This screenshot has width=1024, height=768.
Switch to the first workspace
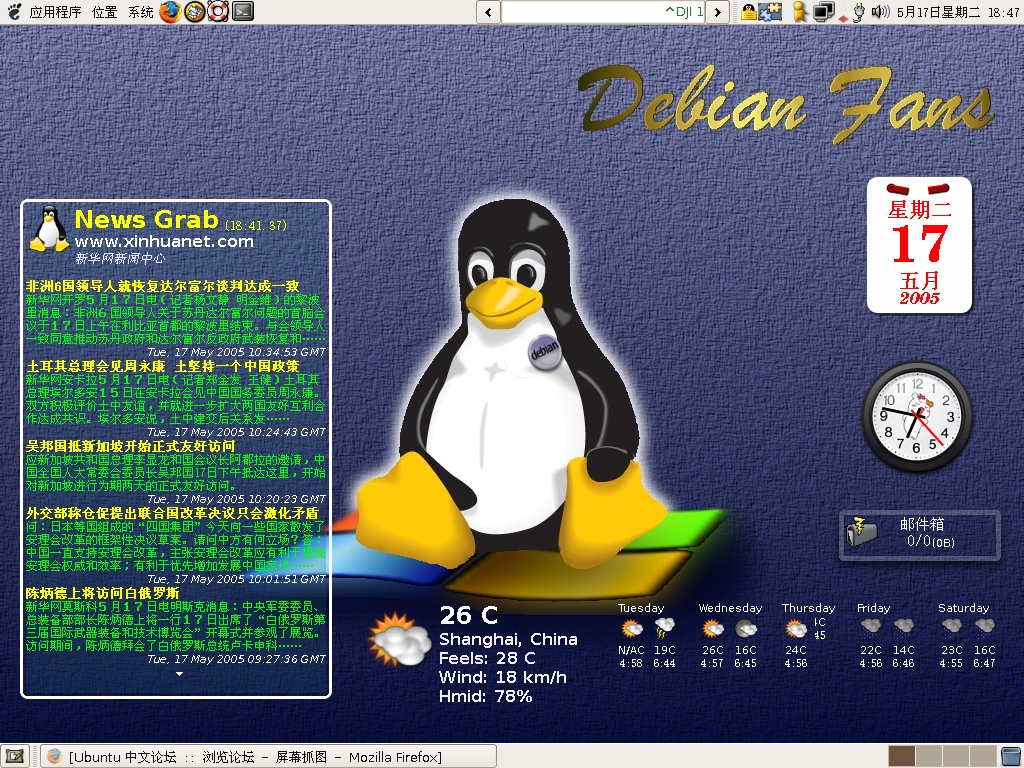click(x=902, y=757)
